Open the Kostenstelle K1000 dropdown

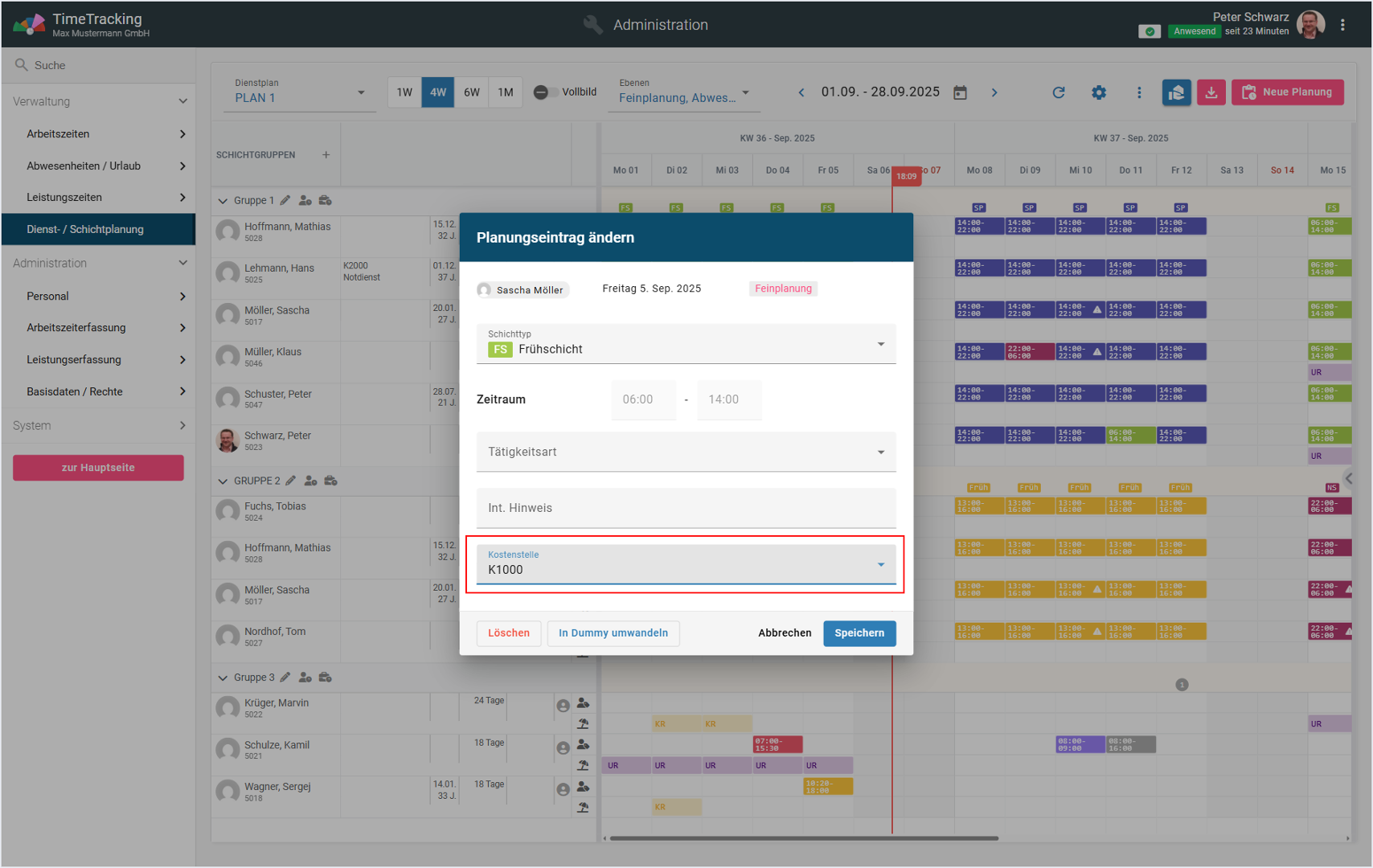[686, 564]
